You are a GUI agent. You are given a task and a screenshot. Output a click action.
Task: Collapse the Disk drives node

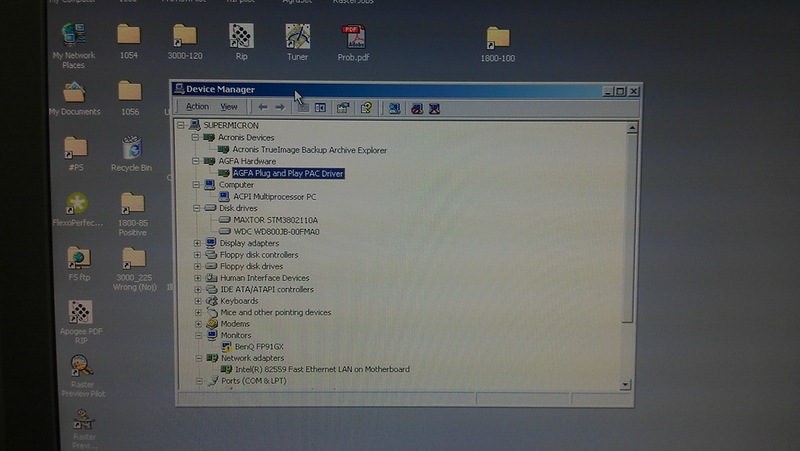196,208
